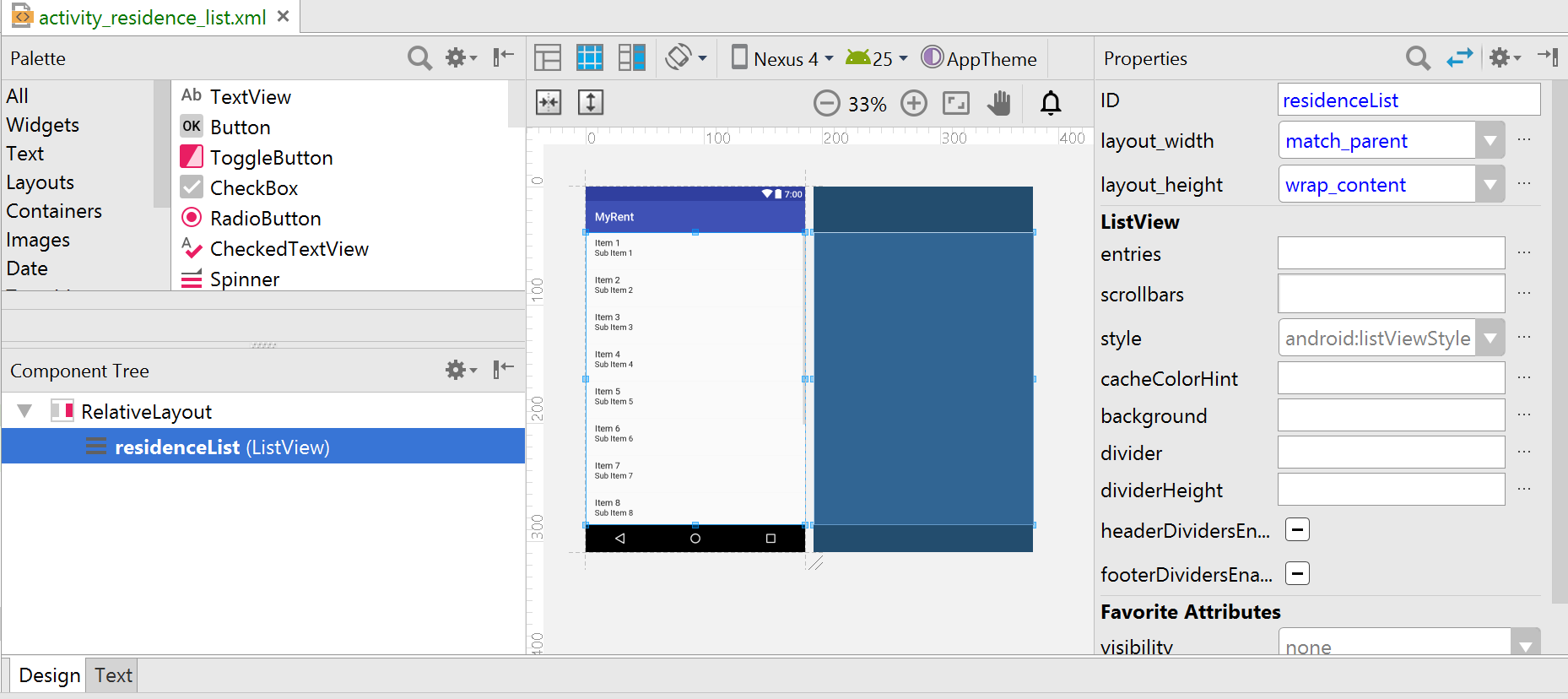
Task: Select Button widget in the palette
Action: point(240,127)
